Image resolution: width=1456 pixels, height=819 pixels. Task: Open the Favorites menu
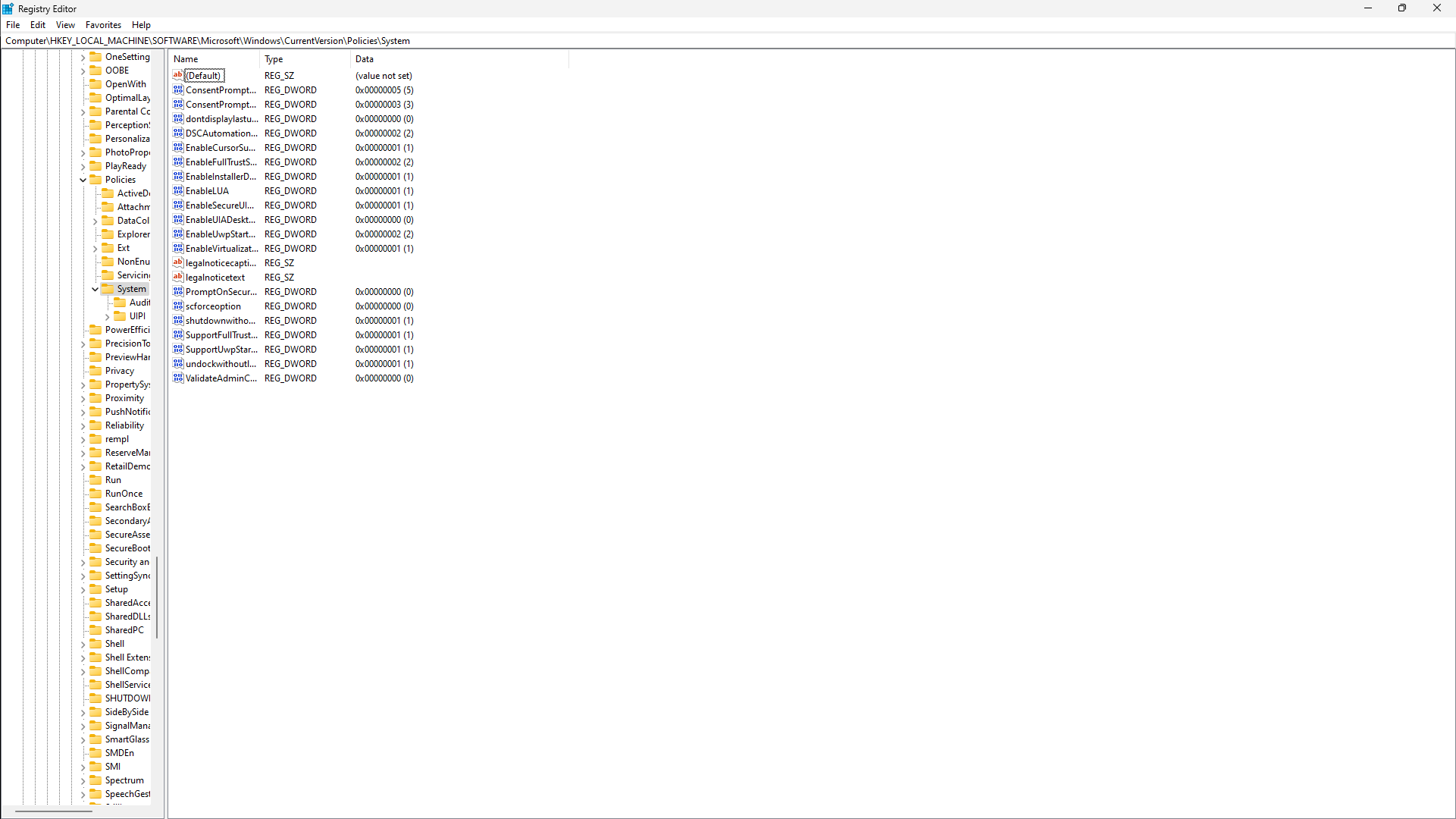[103, 25]
